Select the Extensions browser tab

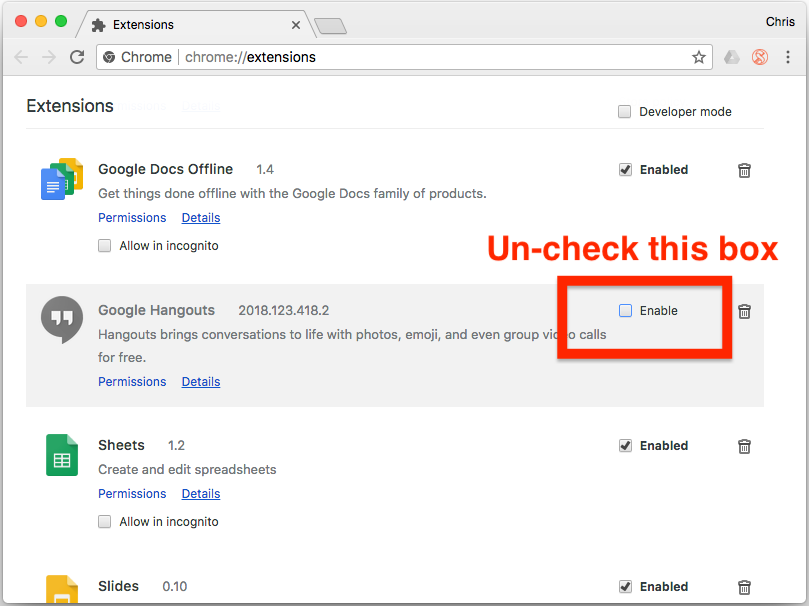click(x=196, y=24)
